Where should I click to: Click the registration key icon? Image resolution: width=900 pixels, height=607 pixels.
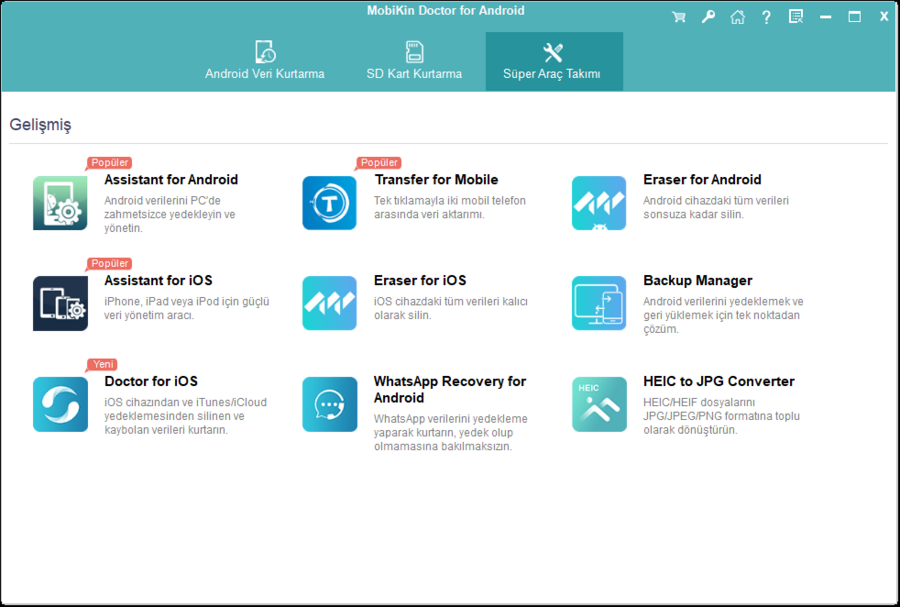(708, 16)
